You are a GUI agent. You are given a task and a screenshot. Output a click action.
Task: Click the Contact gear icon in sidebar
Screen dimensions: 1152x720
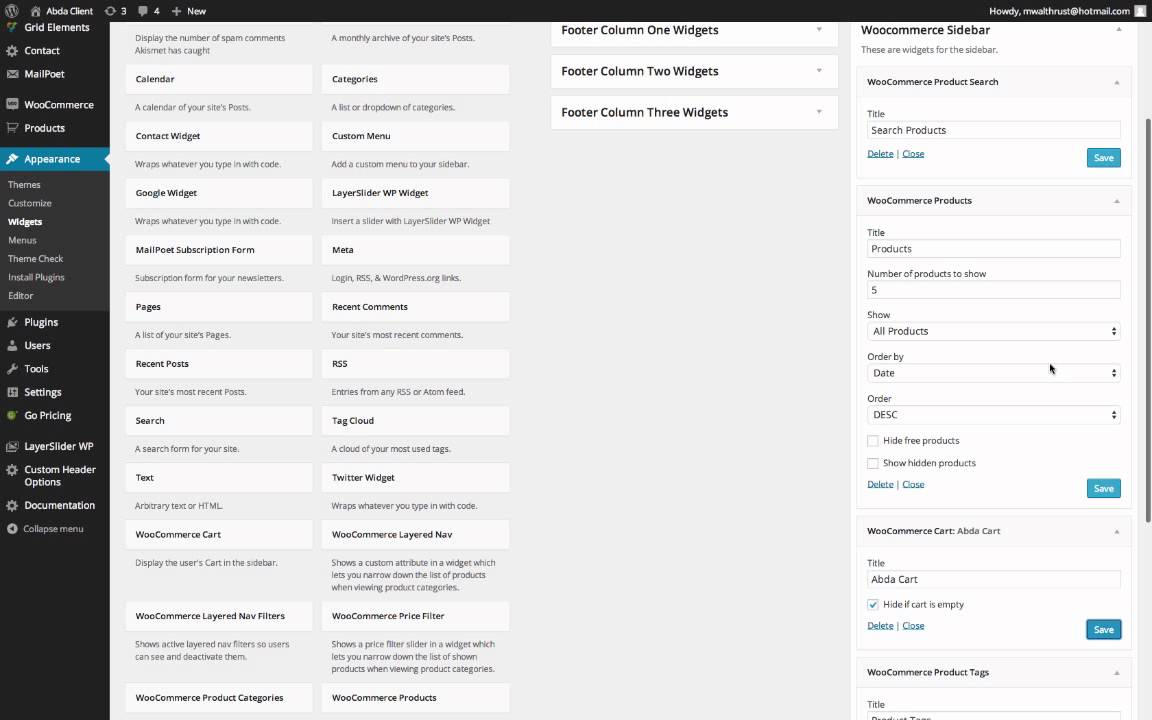(x=12, y=51)
